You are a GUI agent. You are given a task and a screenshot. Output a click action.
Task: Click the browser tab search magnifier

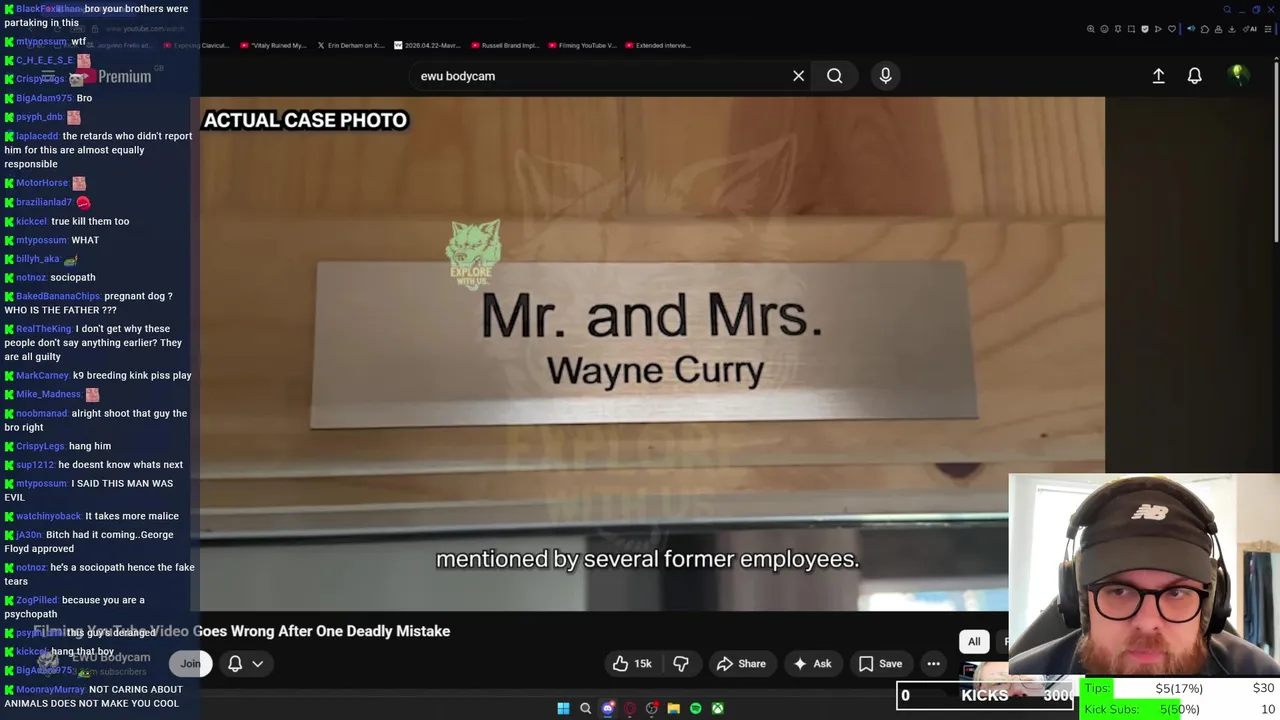click(1227, 10)
